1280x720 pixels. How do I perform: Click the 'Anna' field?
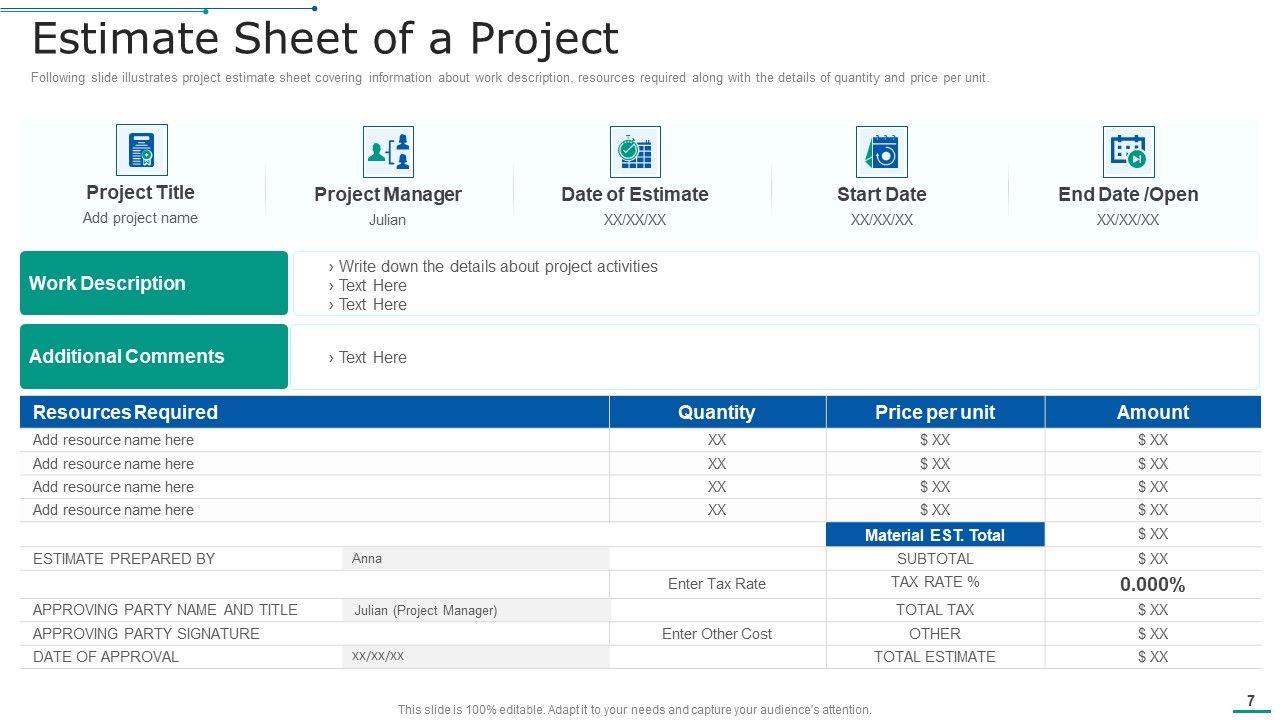pyautogui.click(x=475, y=559)
